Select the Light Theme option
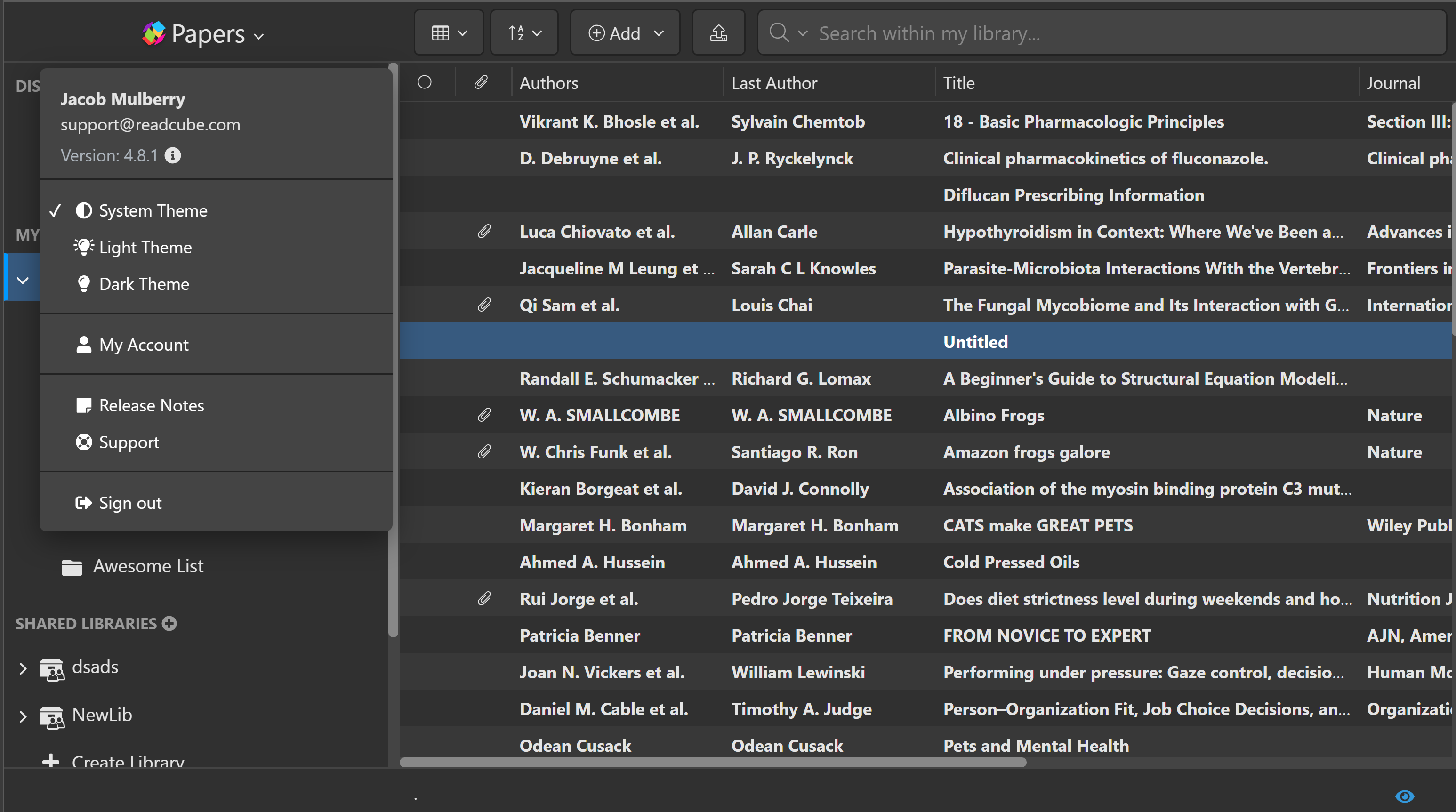 point(145,248)
